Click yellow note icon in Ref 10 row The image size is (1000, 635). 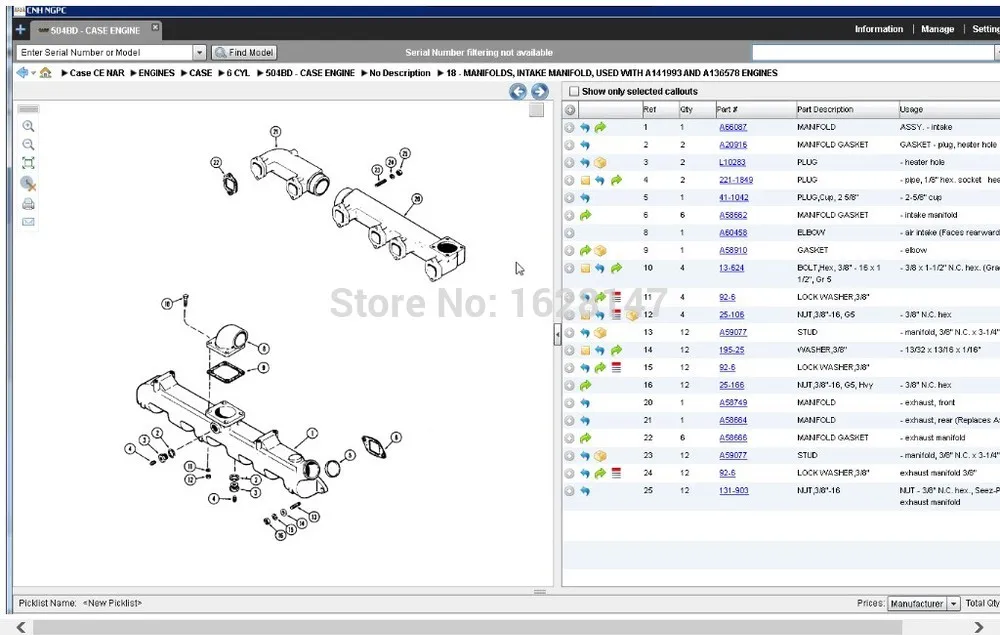click(x=585, y=268)
